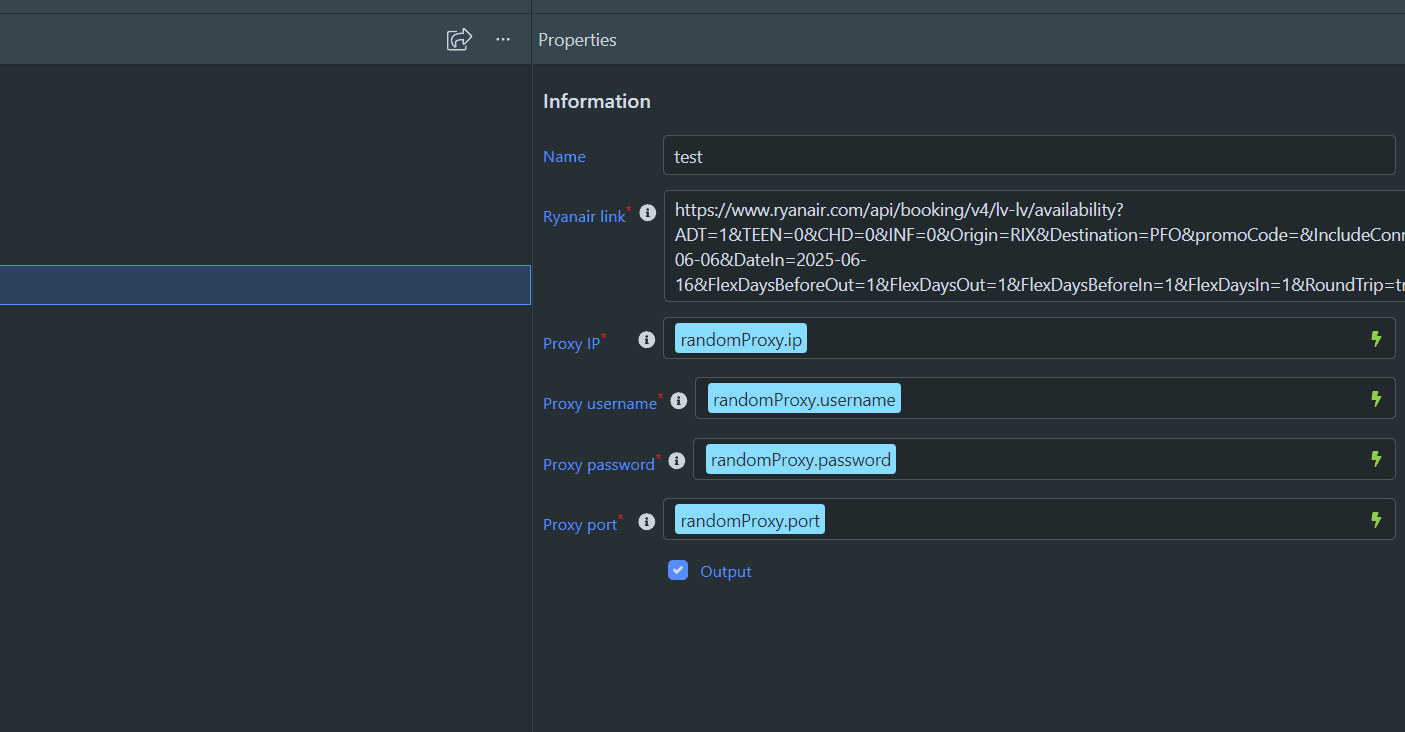Select the randomProxy.port variable tag
The height and width of the screenshot is (732, 1405).
(749, 519)
